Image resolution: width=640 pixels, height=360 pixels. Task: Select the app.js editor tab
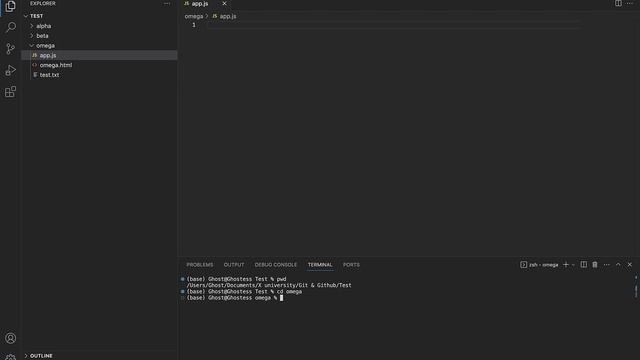(205, 4)
